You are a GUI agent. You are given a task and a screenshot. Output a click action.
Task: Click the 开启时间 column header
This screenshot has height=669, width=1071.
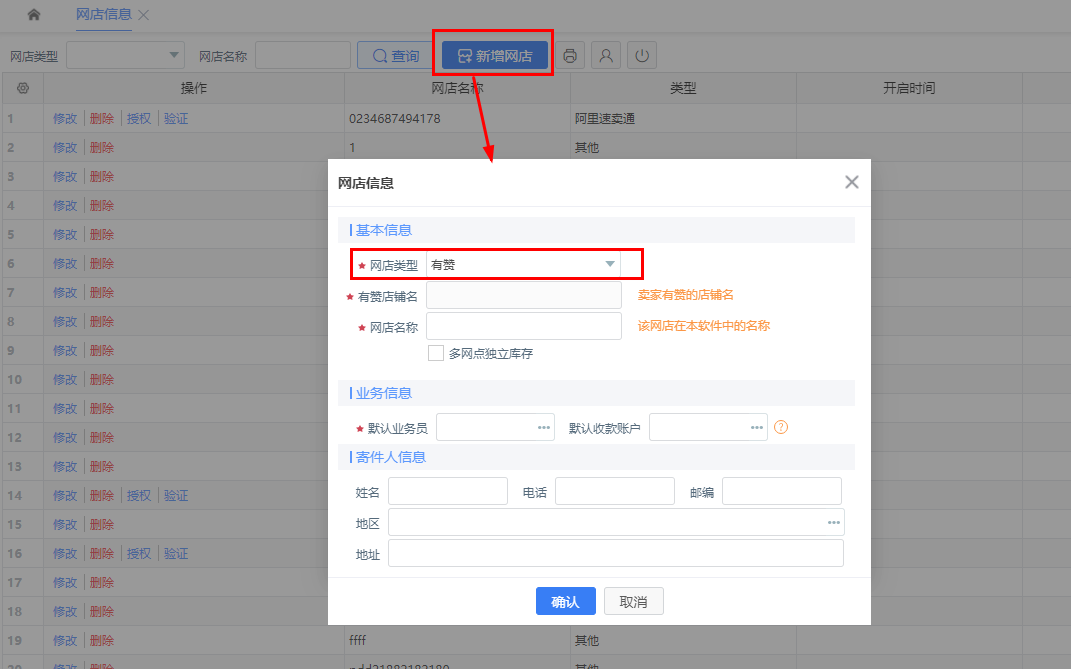click(x=909, y=88)
